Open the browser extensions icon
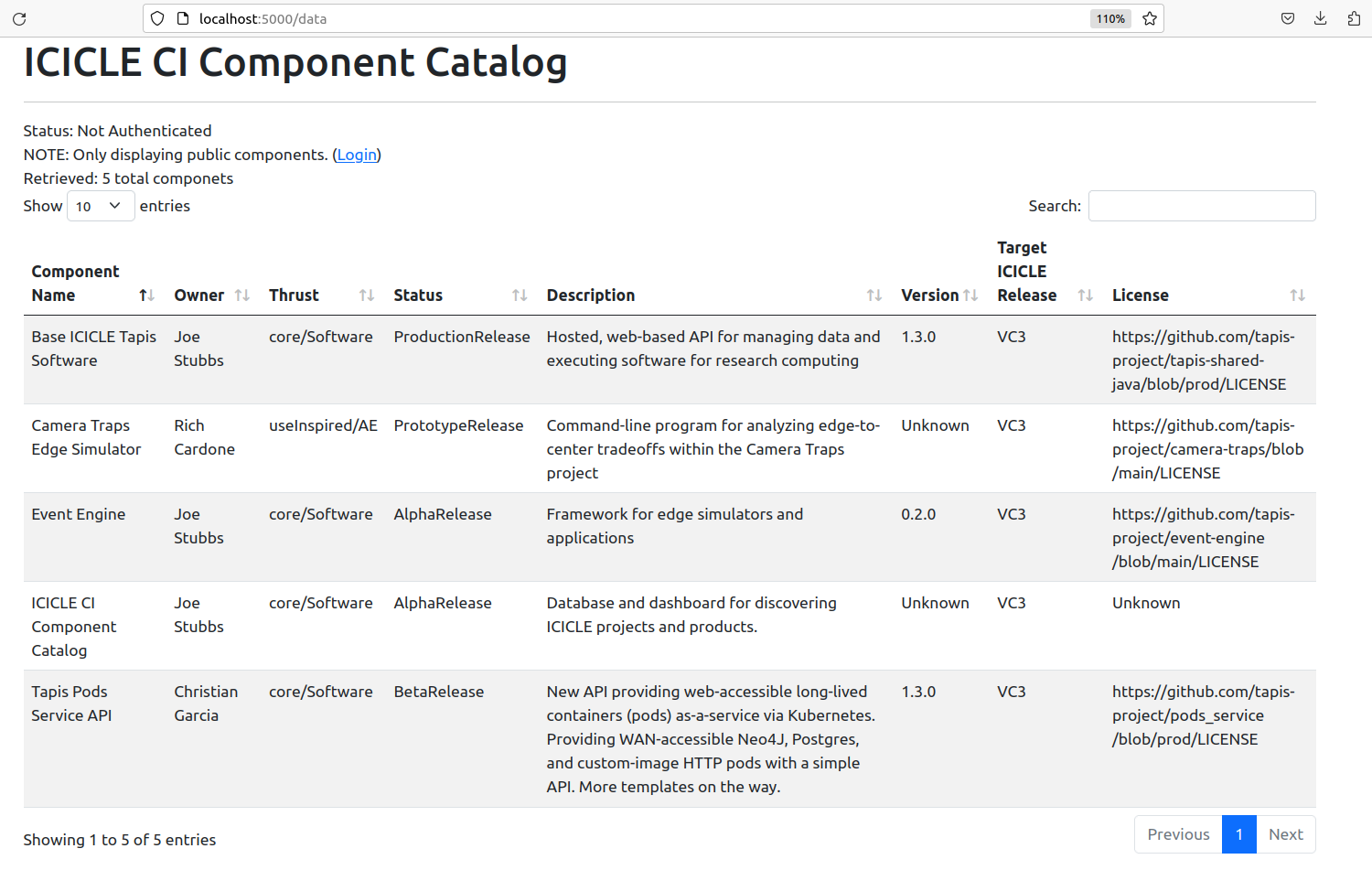 (1354, 18)
